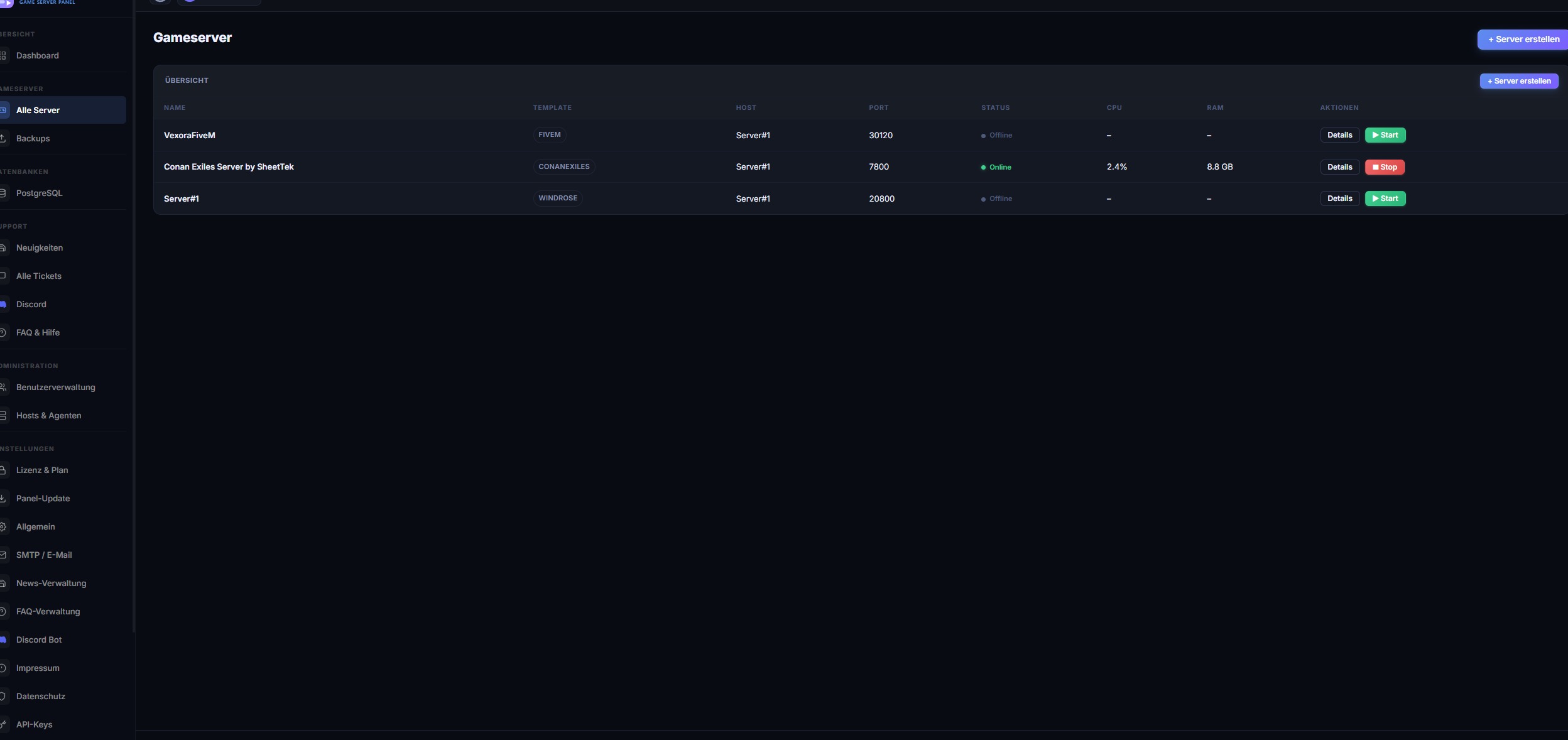1568x740 pixels.
Task: Click top Server erstellen button
Action: click(x=1523, y=39)
